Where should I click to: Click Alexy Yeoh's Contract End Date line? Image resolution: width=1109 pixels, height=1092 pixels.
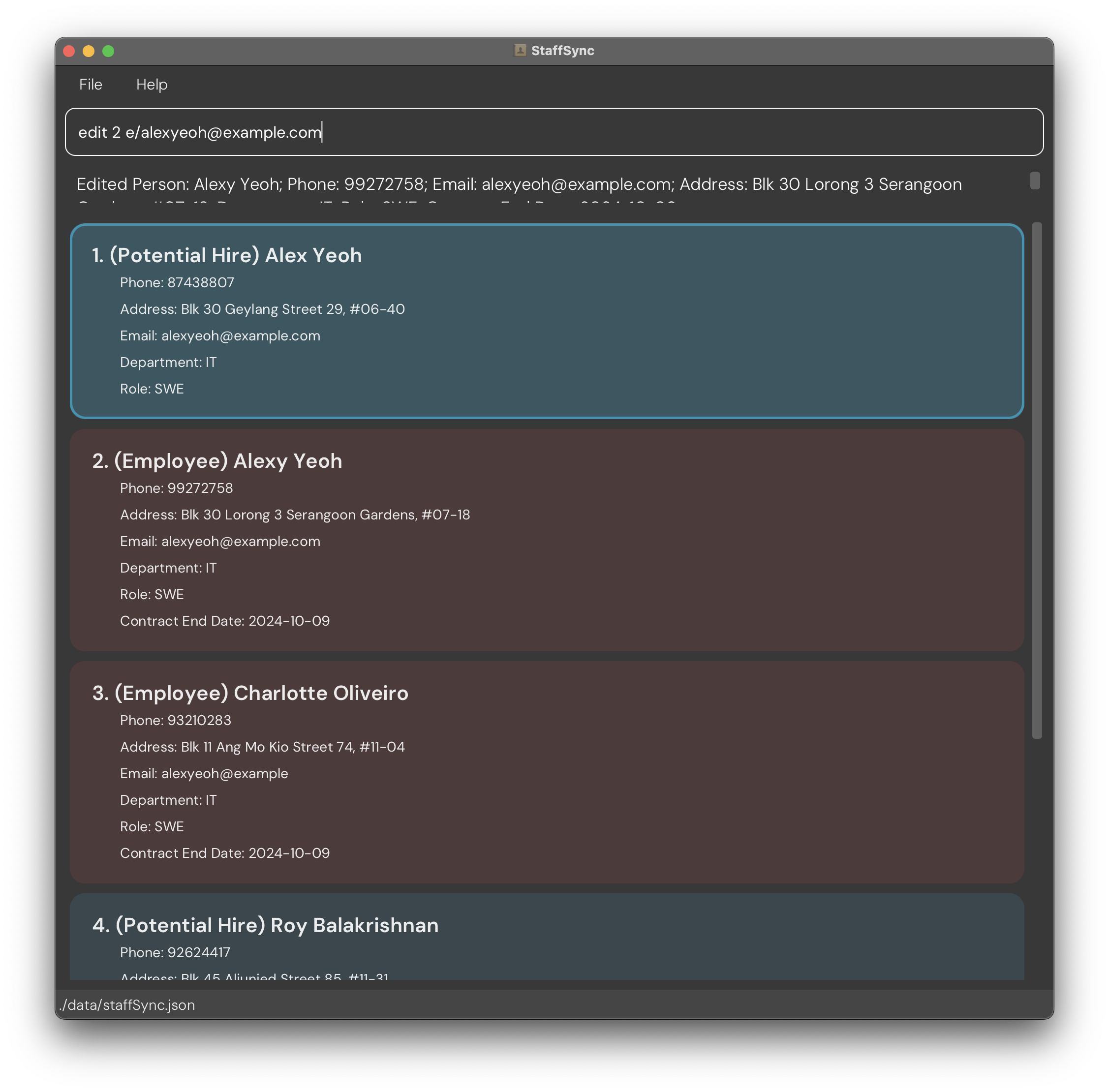224,621
